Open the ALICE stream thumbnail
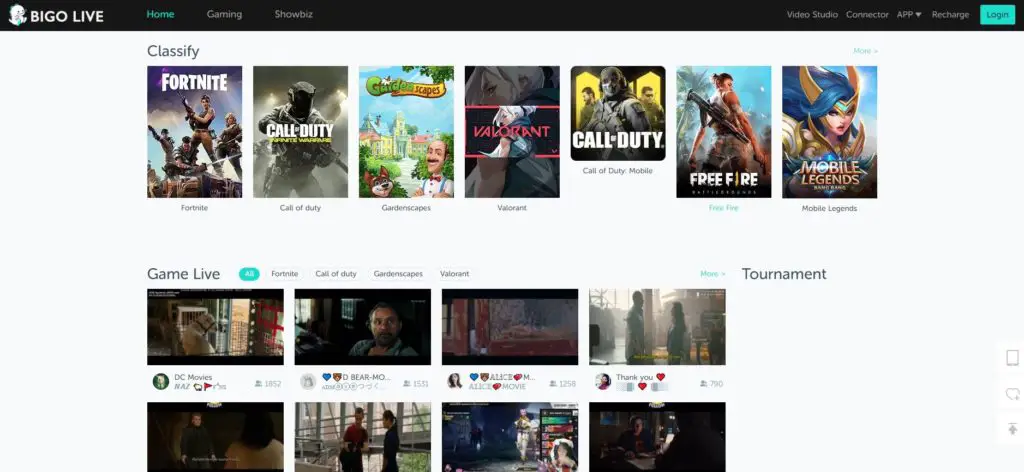Screen dimensions: 1024x472 [x=510, y=327]
